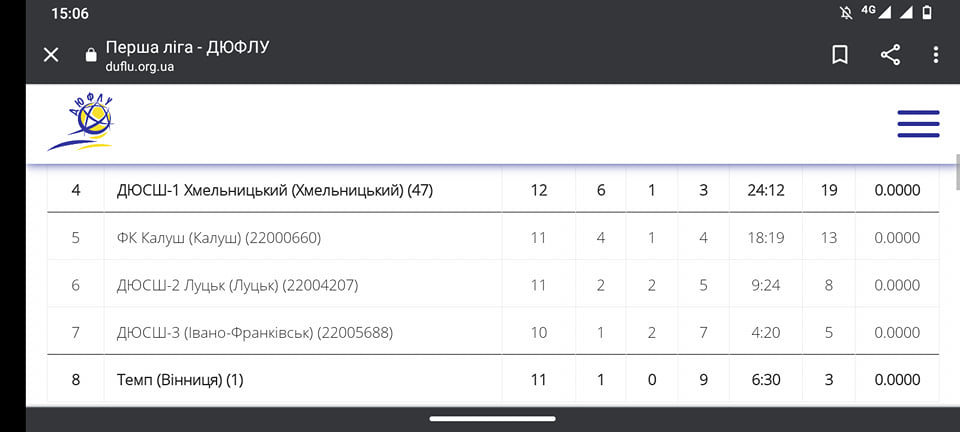Tap the site security lock icon
This screenshot has width=960, height=432.
[91, 55]
